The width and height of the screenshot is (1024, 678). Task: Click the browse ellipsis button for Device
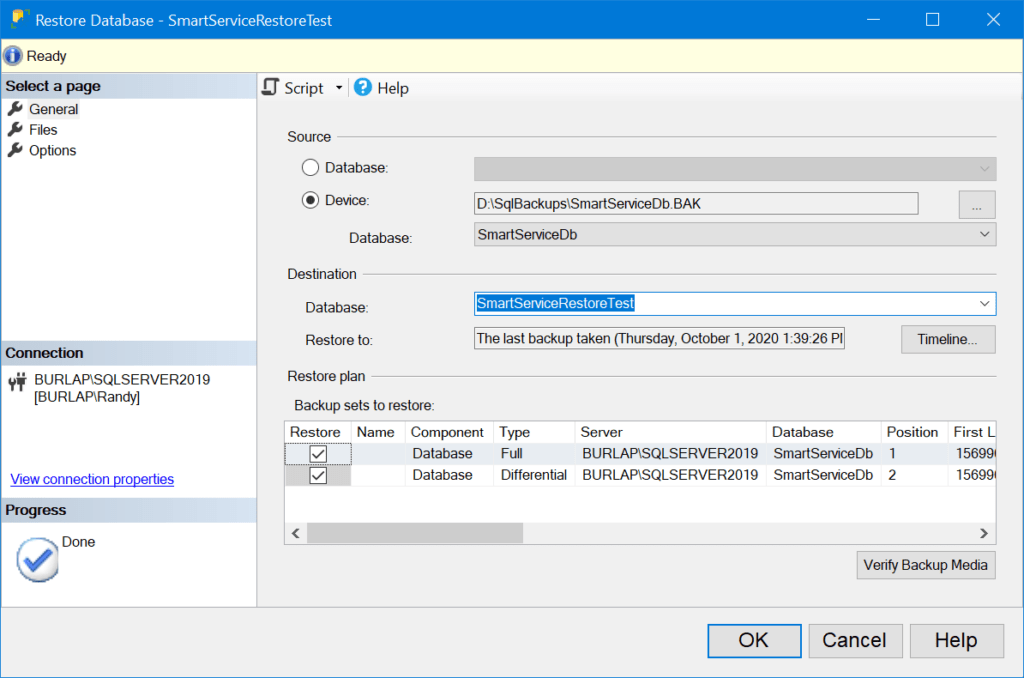977,204
